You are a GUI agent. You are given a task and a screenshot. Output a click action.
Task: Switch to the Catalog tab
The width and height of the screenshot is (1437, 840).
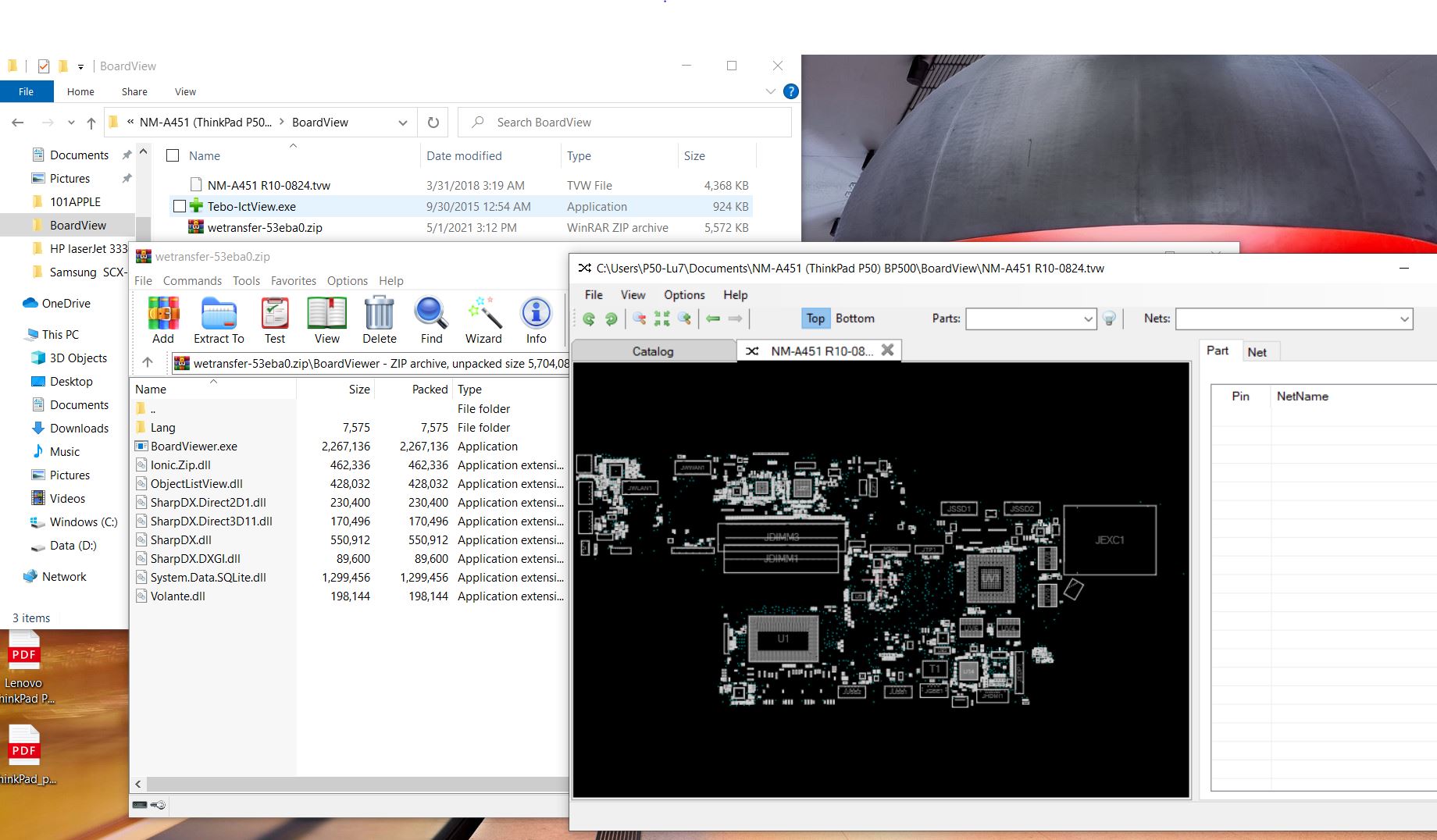point(653,351)
